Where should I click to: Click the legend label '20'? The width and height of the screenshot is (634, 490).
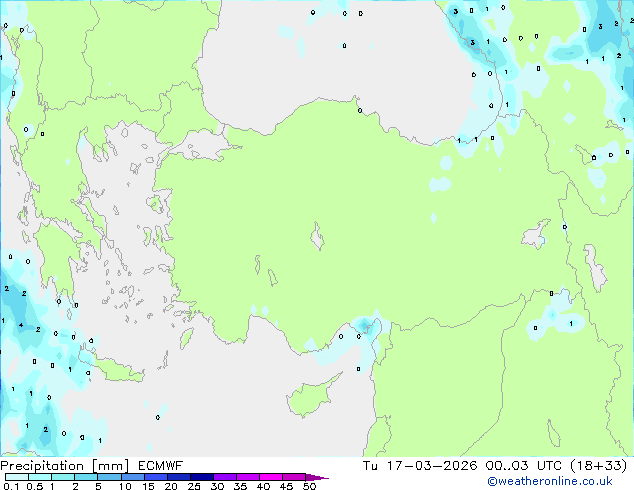click(171, 486)
